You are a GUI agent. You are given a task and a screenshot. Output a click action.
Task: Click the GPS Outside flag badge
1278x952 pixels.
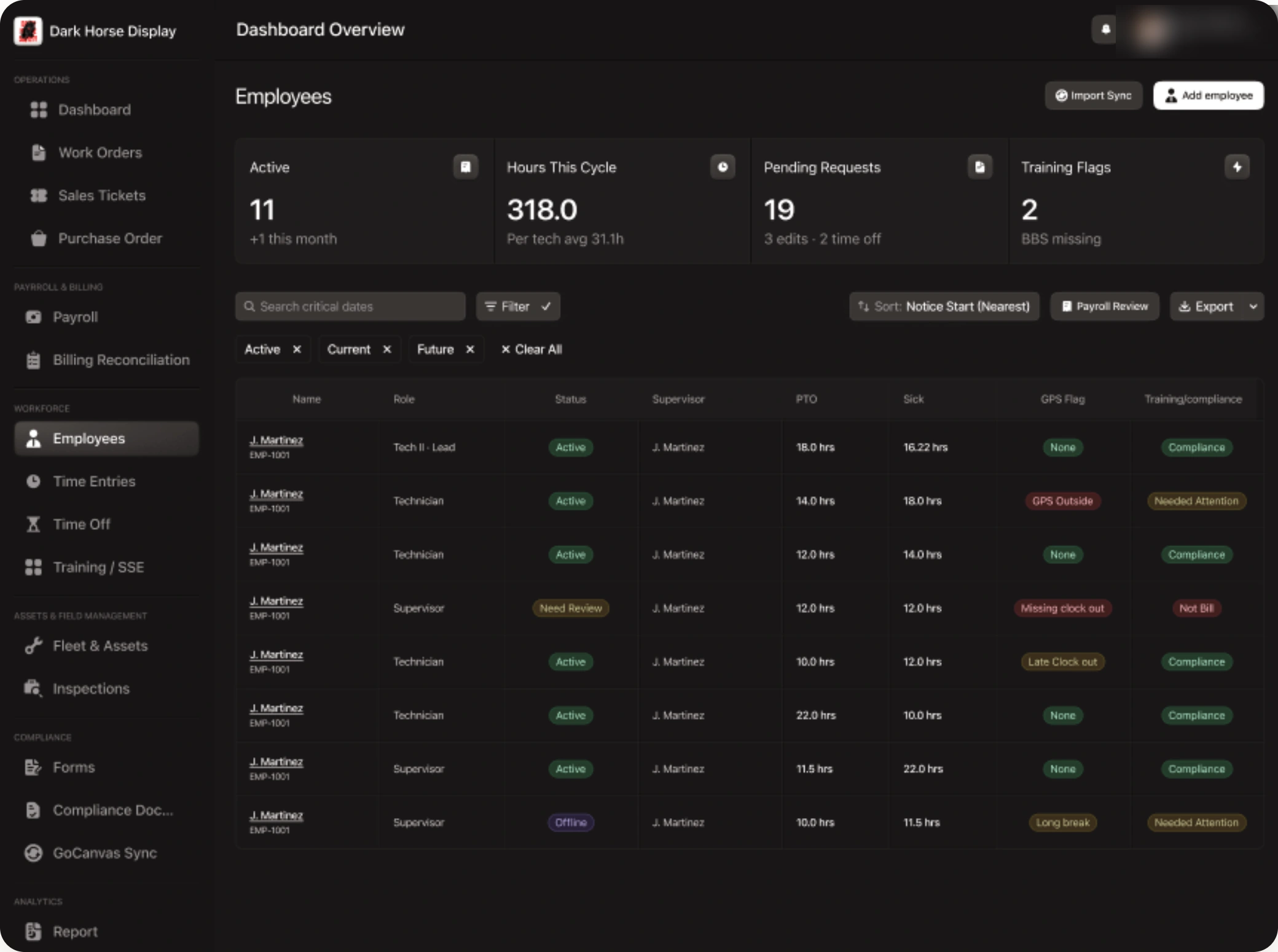[1062, 501]
